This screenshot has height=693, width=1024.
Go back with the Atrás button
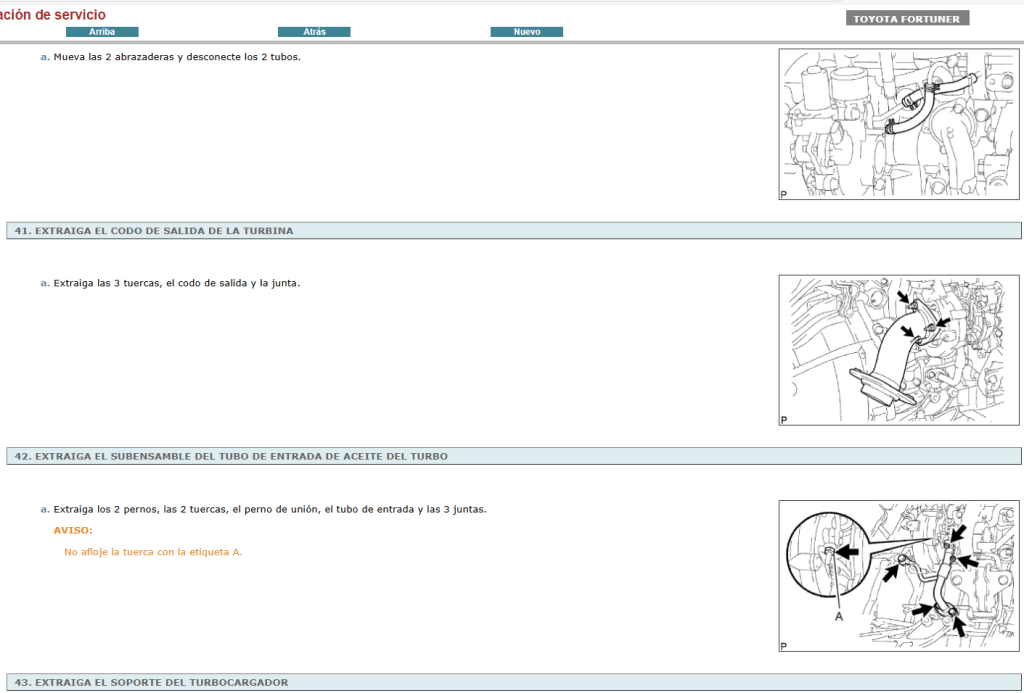click(x=314, y=32)
